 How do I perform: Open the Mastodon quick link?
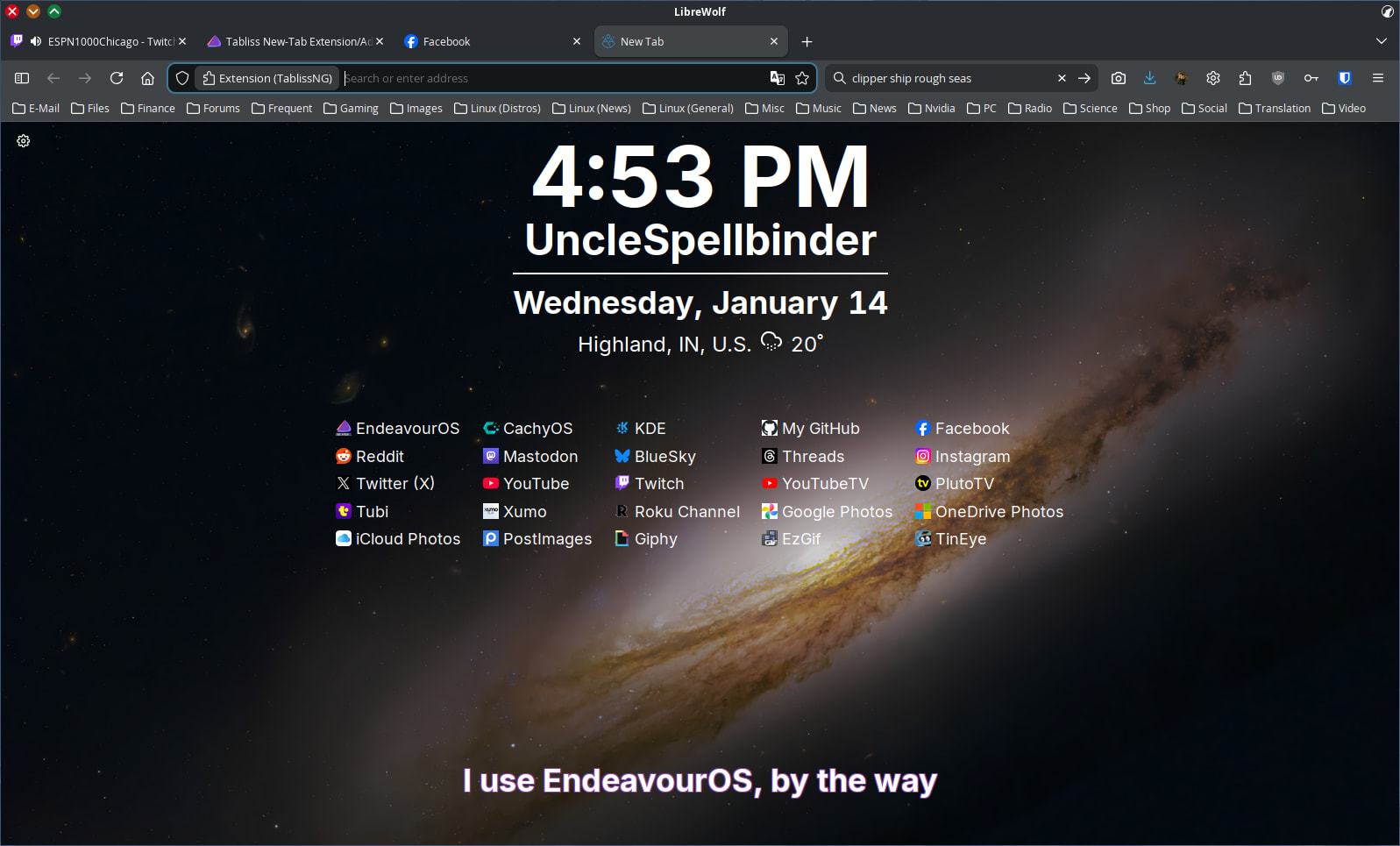point(529,457)
